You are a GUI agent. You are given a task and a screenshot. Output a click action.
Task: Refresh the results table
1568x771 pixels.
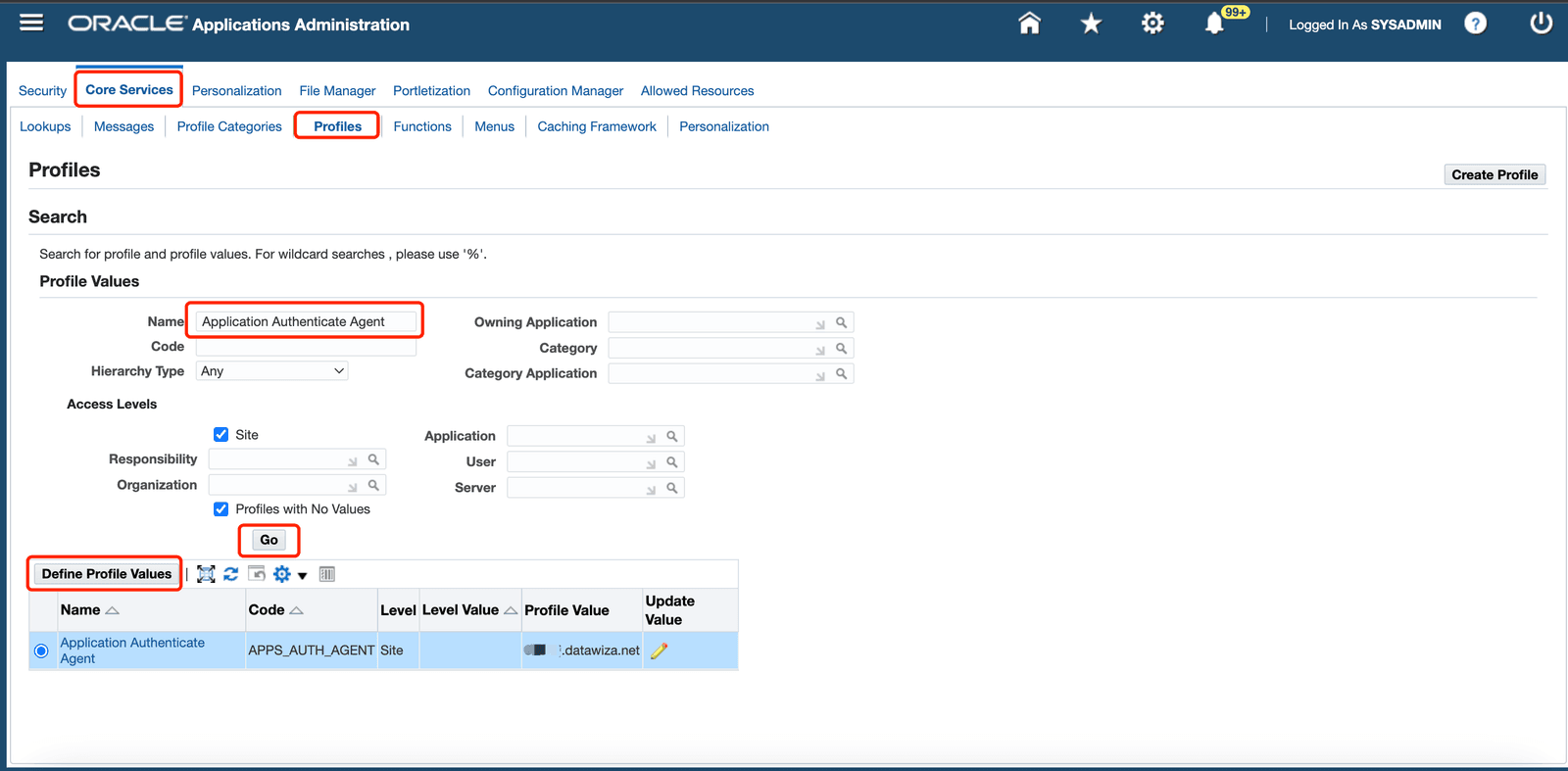231,574
